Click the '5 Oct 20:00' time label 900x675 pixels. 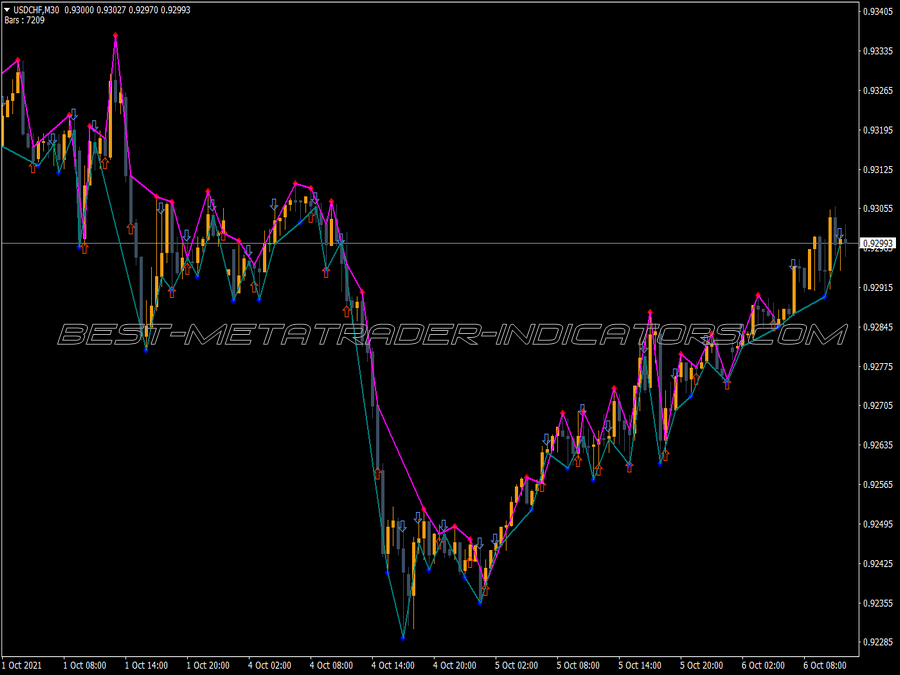coord(701,665)
